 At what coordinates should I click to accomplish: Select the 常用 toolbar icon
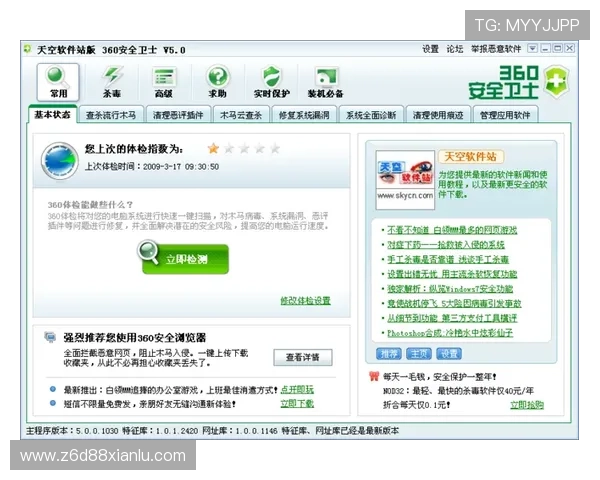click(58, 82)
